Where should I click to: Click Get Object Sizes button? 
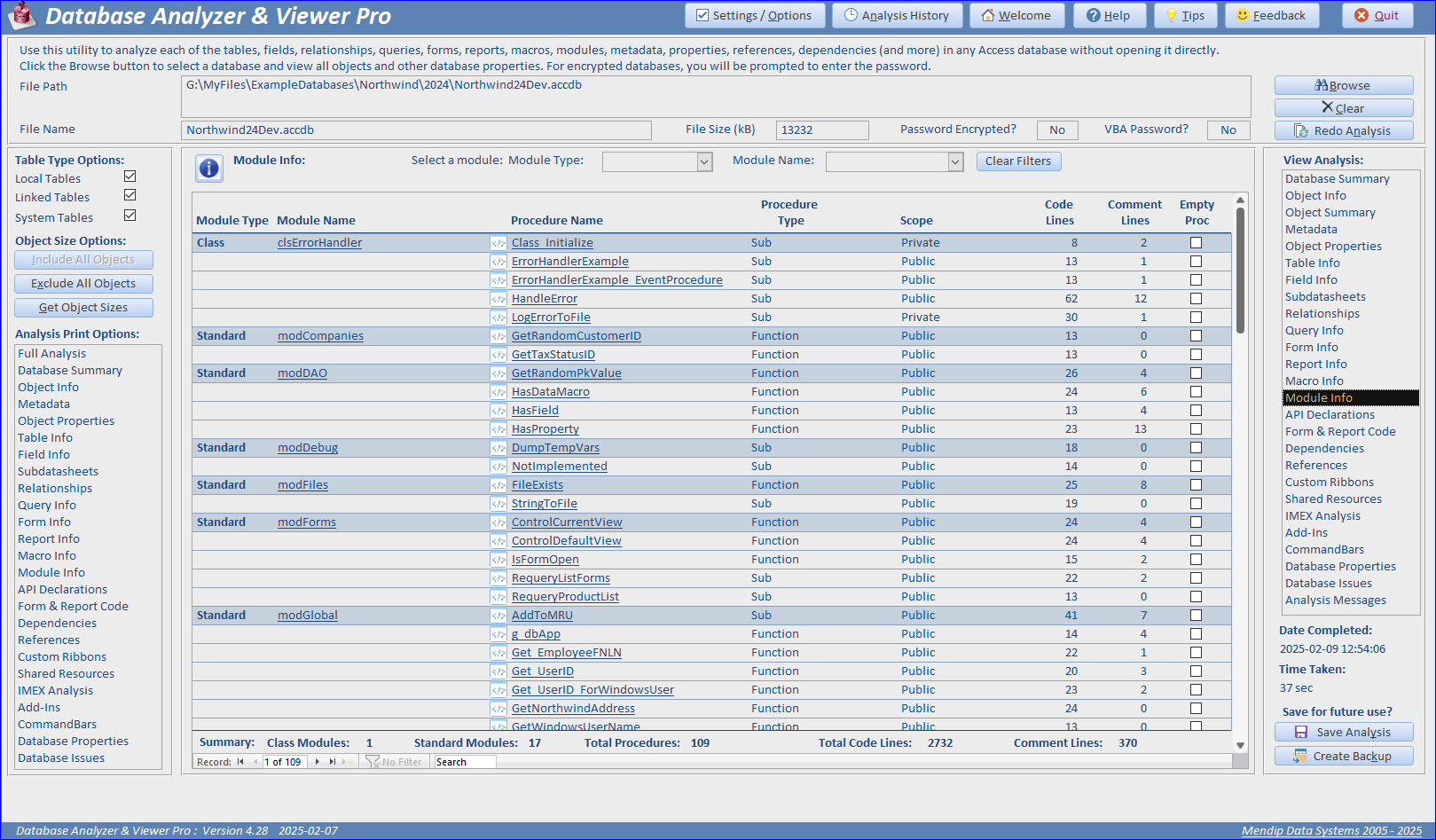(83, 308)
